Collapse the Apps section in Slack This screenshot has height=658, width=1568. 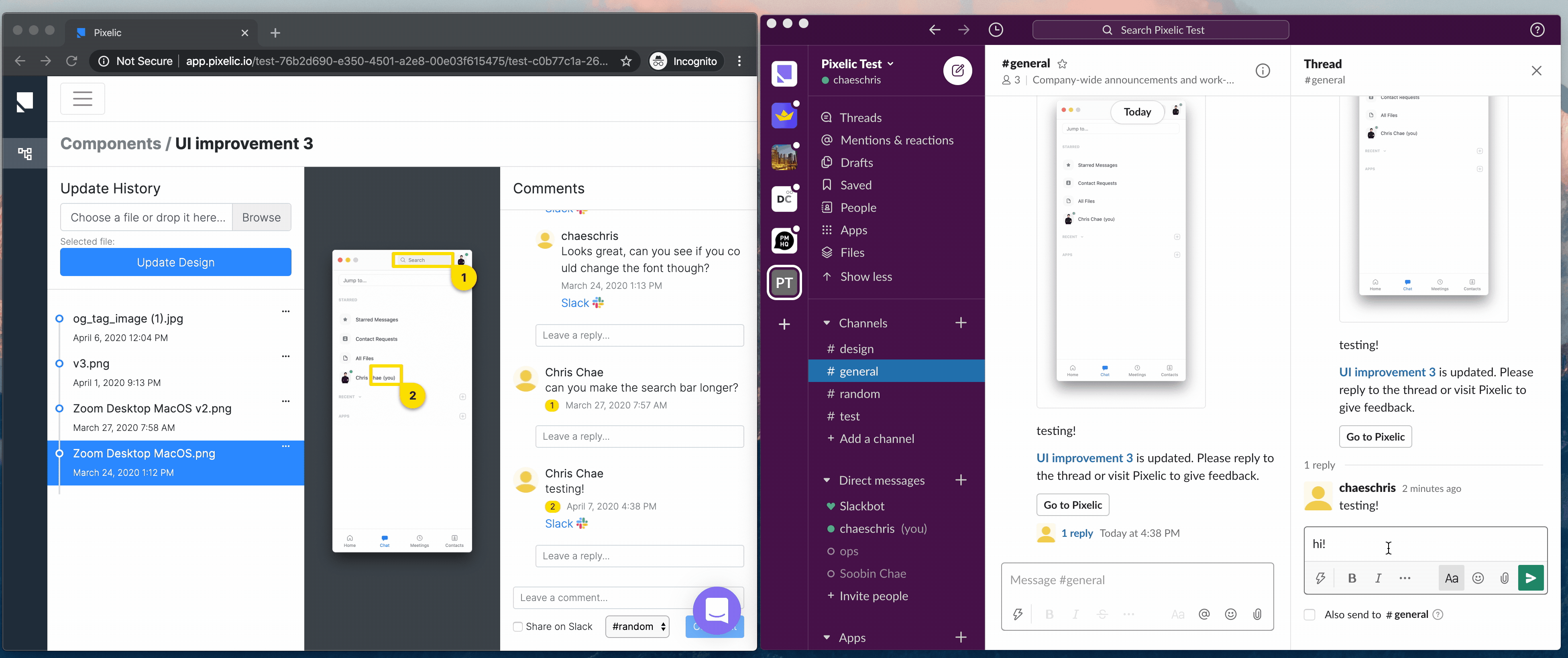click(x=827, y=638)
